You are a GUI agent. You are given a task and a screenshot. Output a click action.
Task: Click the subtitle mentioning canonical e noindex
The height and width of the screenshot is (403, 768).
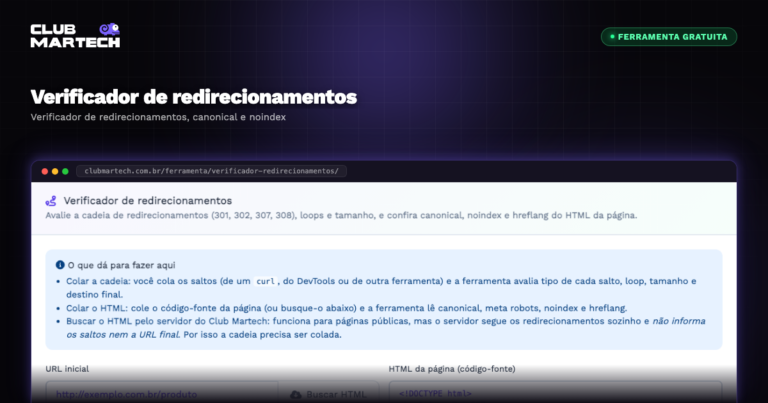pos(158,117)
